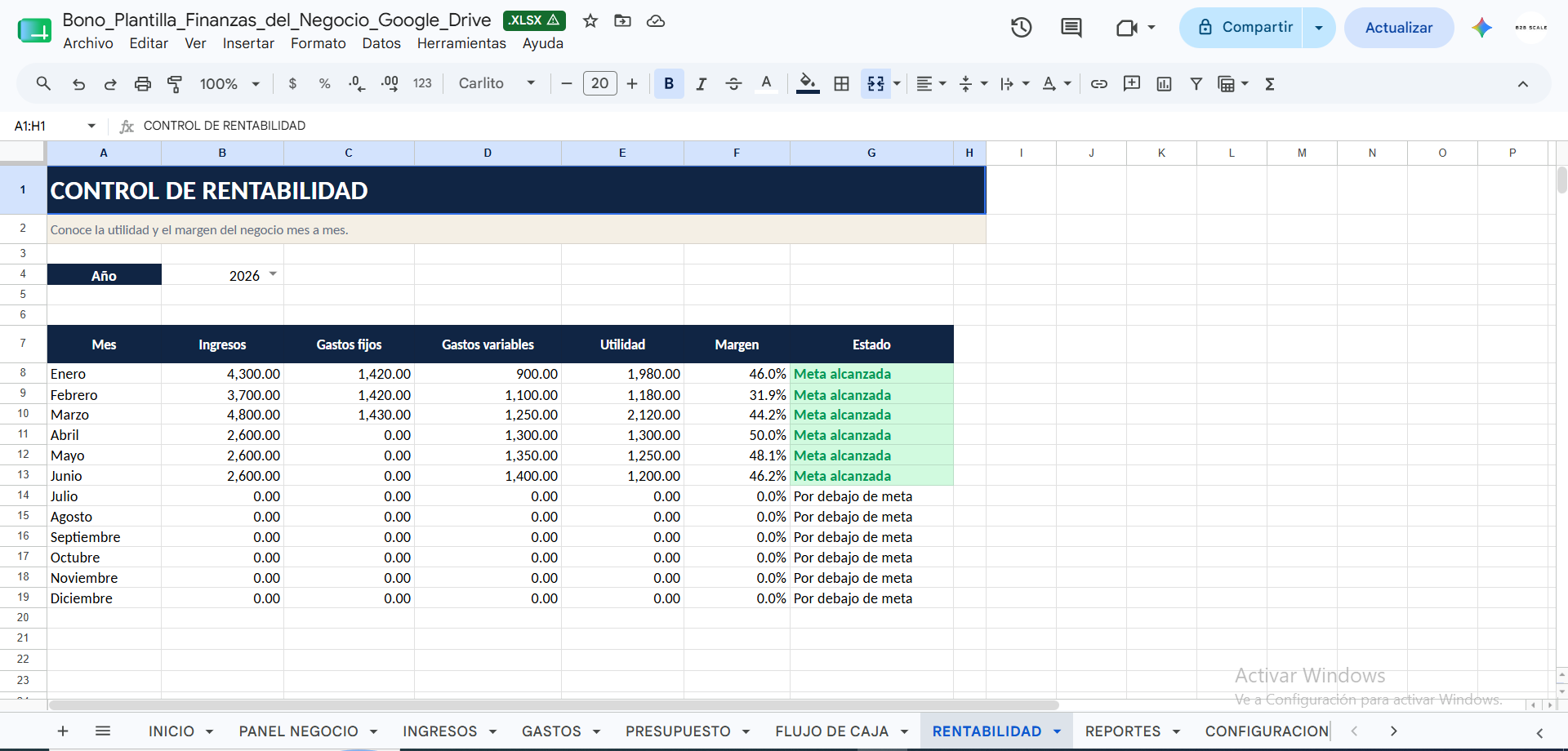Click the undo arrow icon
Screen dimensions: 1568x751
[x=78, y=83]
